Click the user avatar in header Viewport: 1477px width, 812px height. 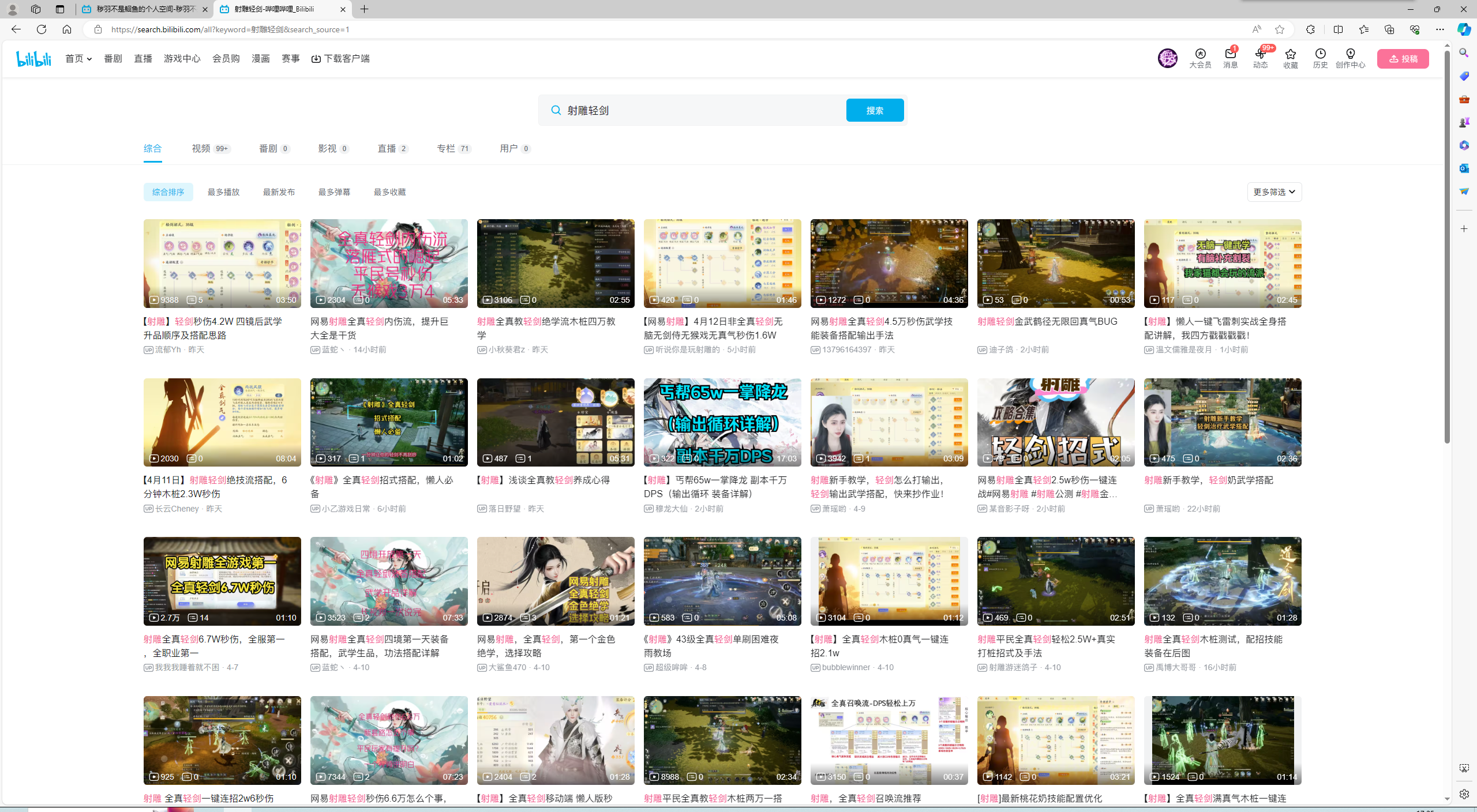point(1167,58)
